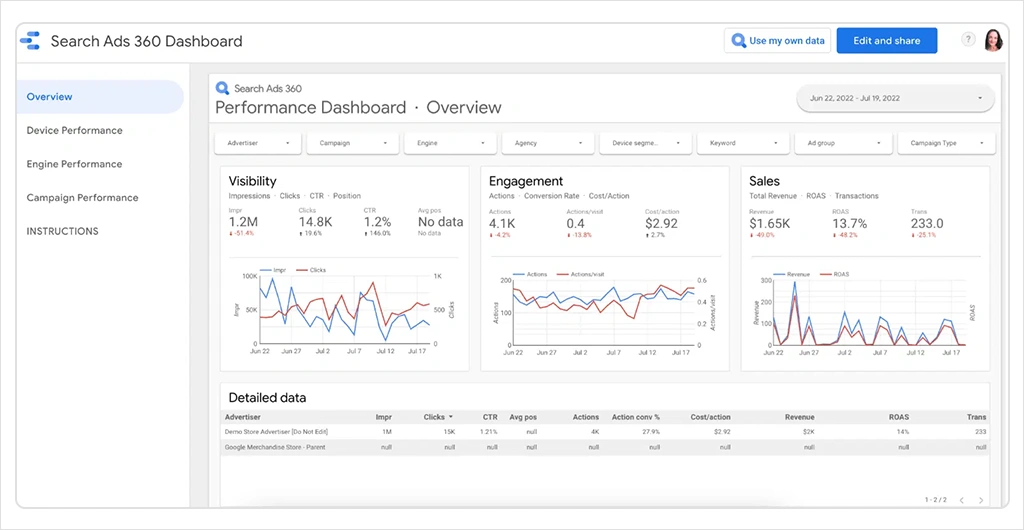Go to next table page arrow
This screenshot has width=1024, height=530.
pos(981,499)
